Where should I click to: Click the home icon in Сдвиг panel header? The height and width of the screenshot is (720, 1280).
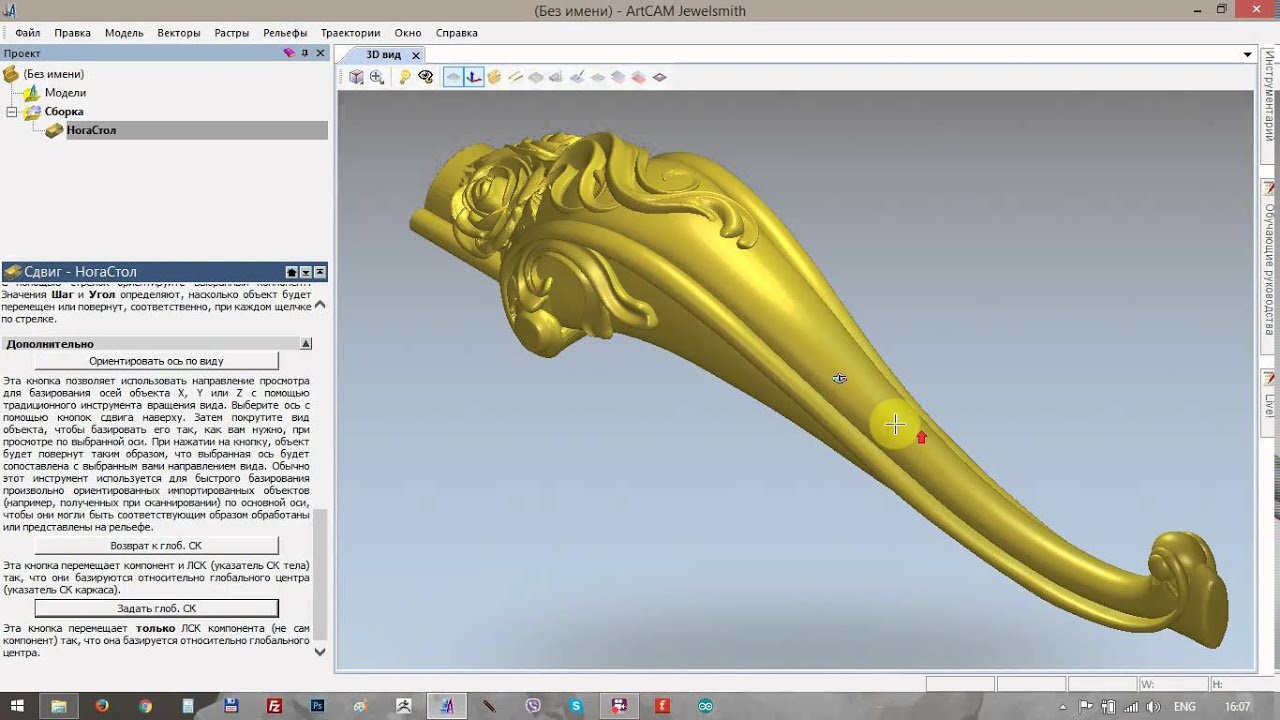pos(291,272)
